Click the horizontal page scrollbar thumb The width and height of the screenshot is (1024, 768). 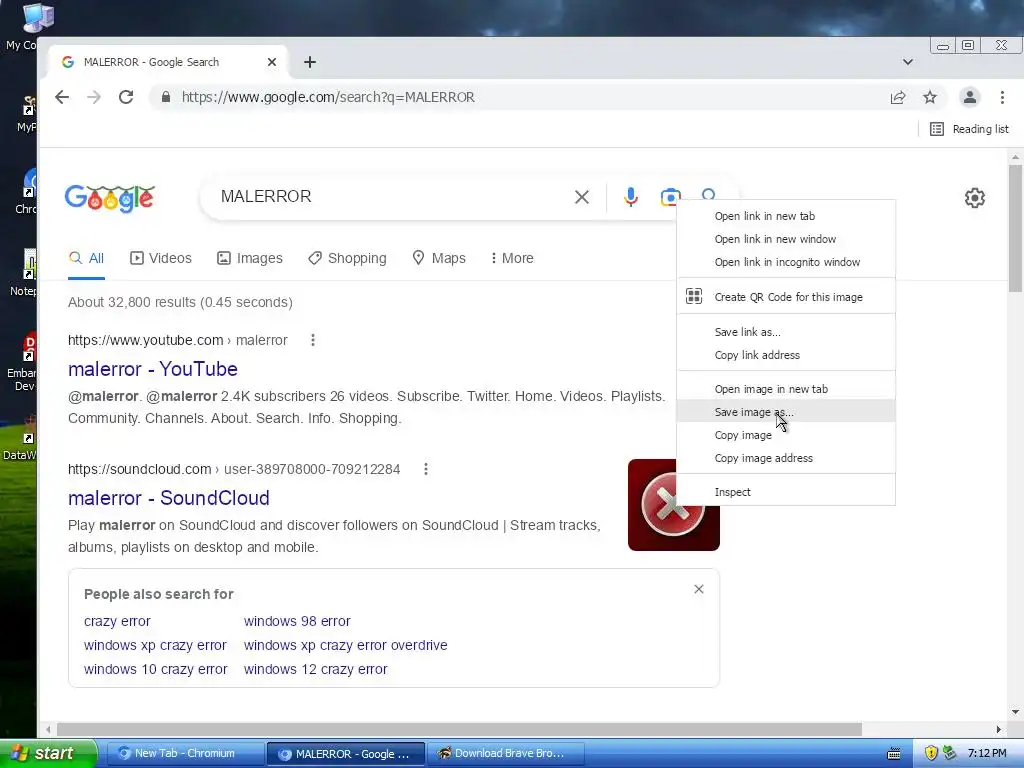(x=459, y=729)
